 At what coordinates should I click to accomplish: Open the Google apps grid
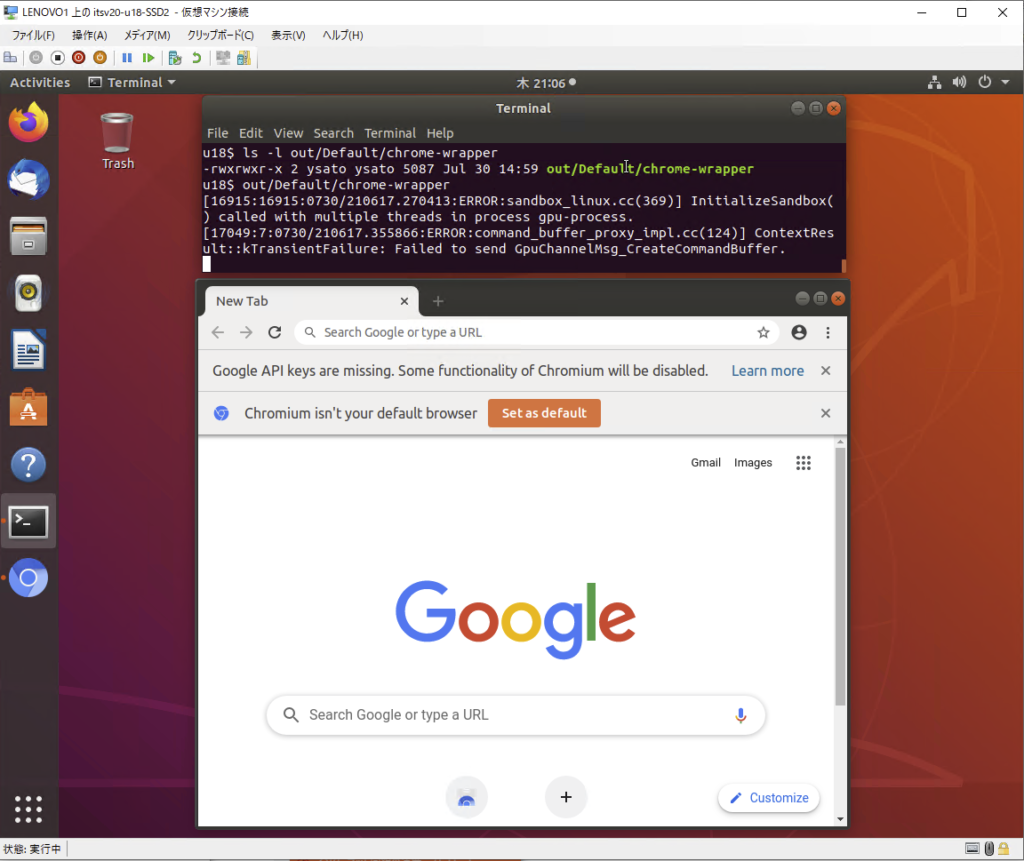tap(803, 462)
